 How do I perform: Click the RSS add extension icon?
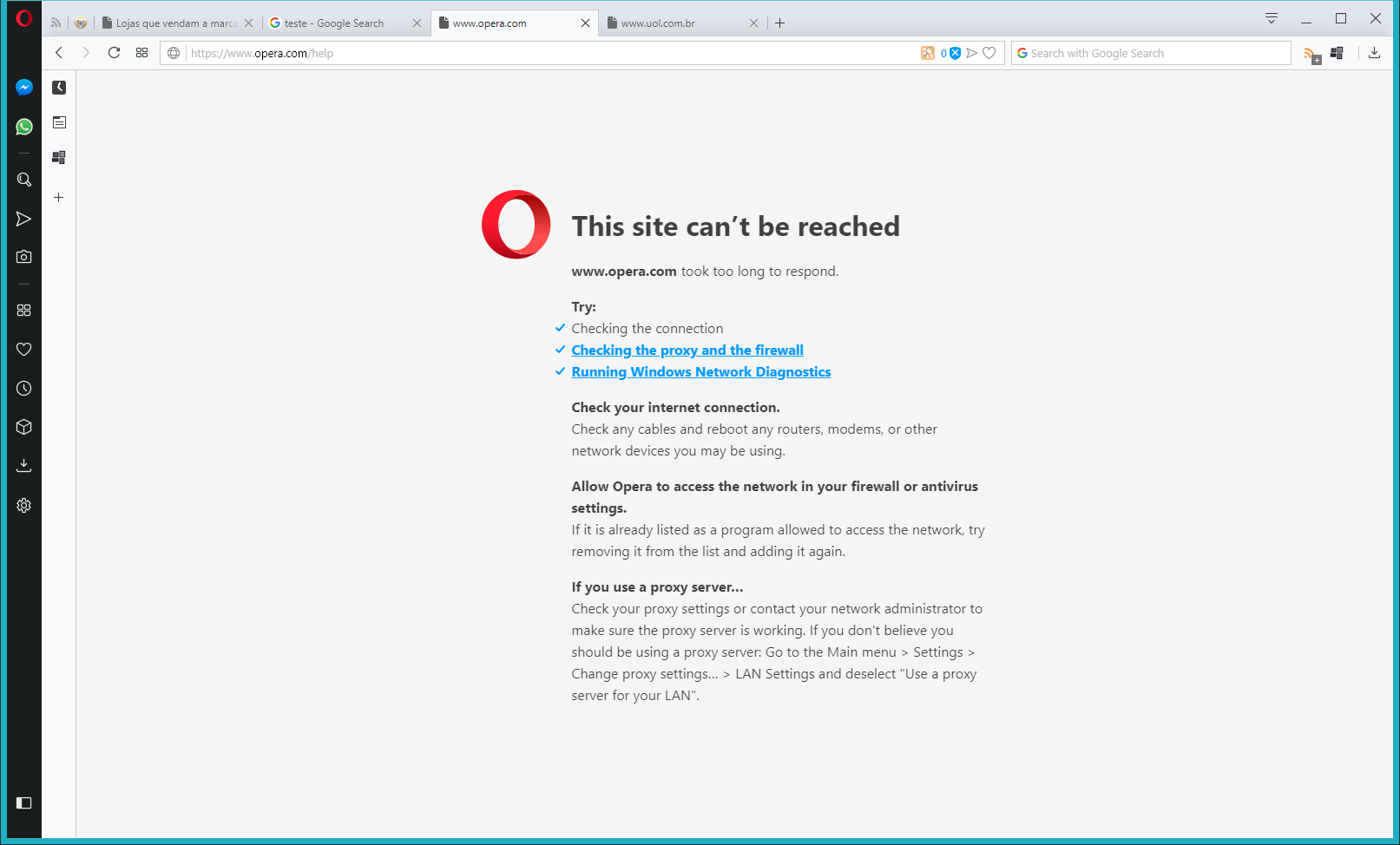[x=1312, y=55]
